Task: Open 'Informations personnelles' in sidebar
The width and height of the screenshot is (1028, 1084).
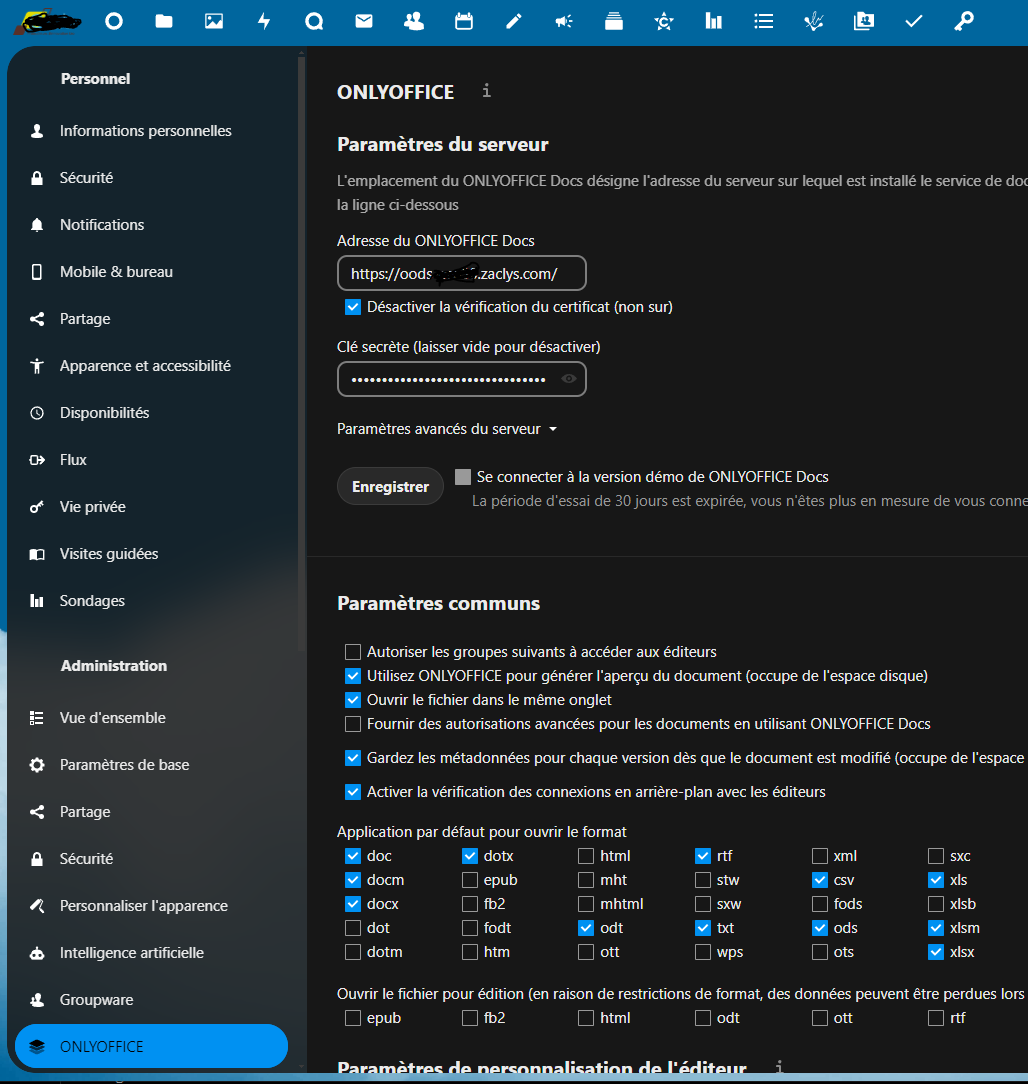Action: coord(145,131)
